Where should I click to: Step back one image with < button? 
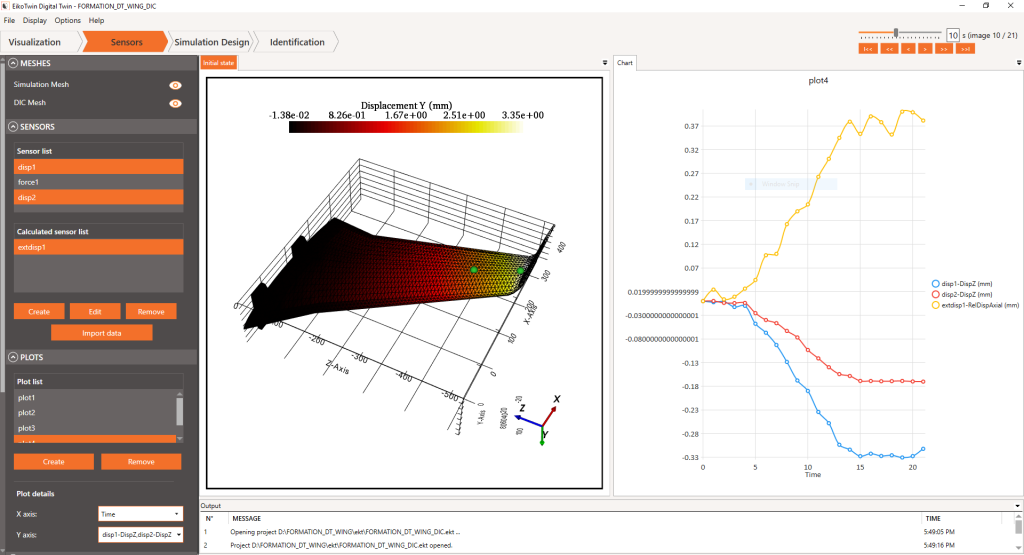[x=908, y=49]
